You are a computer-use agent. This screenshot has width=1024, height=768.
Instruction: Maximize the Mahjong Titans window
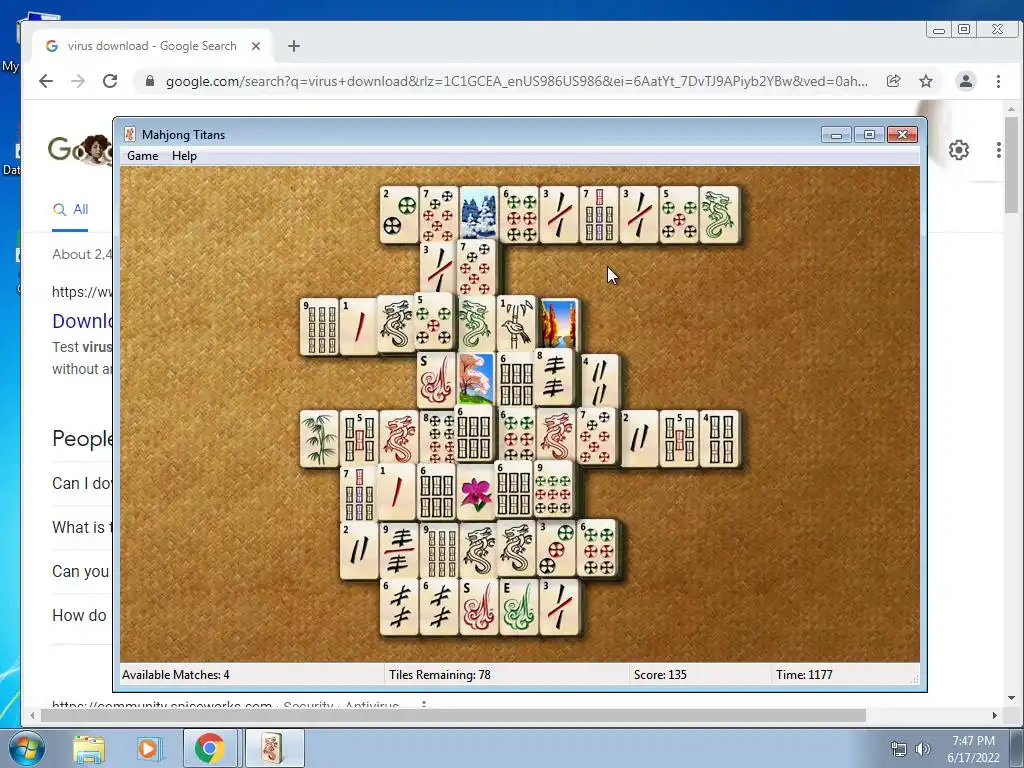(869, 135)
